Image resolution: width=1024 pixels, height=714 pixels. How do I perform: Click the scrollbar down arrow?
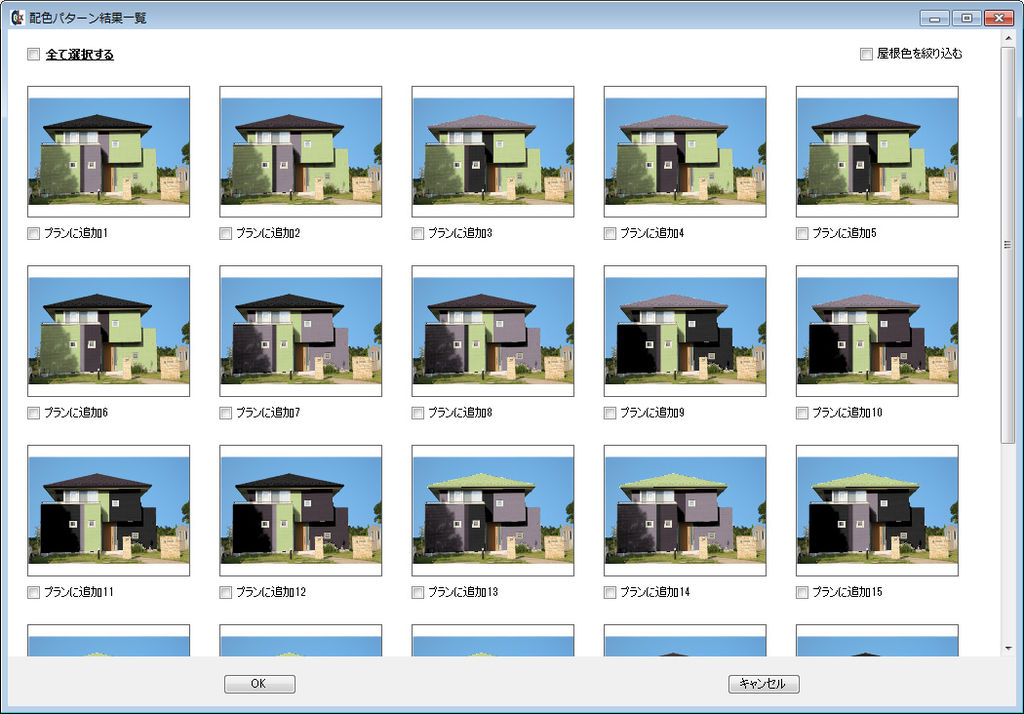point(1008,648)
